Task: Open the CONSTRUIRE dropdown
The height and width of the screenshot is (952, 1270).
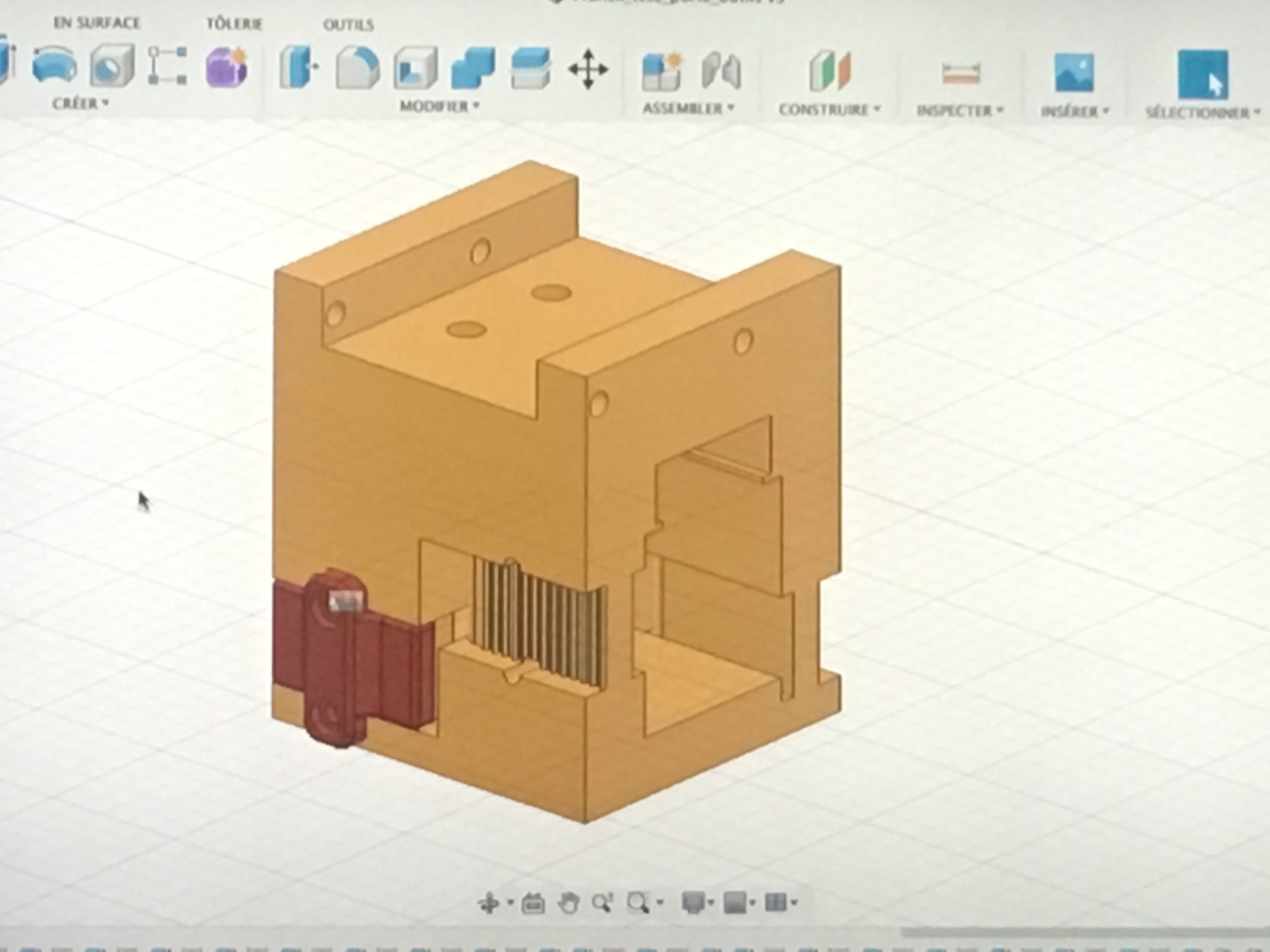Action: [829, 110]
